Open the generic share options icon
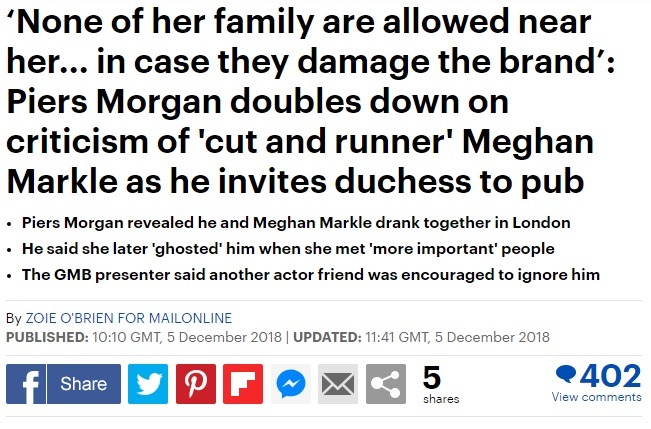This screenshot has height=429, width=651. 386,384
